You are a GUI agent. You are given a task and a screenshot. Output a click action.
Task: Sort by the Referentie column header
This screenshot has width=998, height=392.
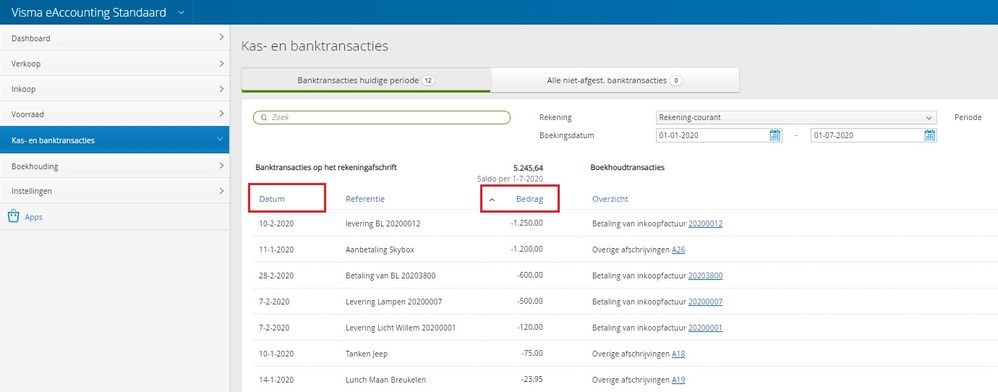click(x=365, y=199)
